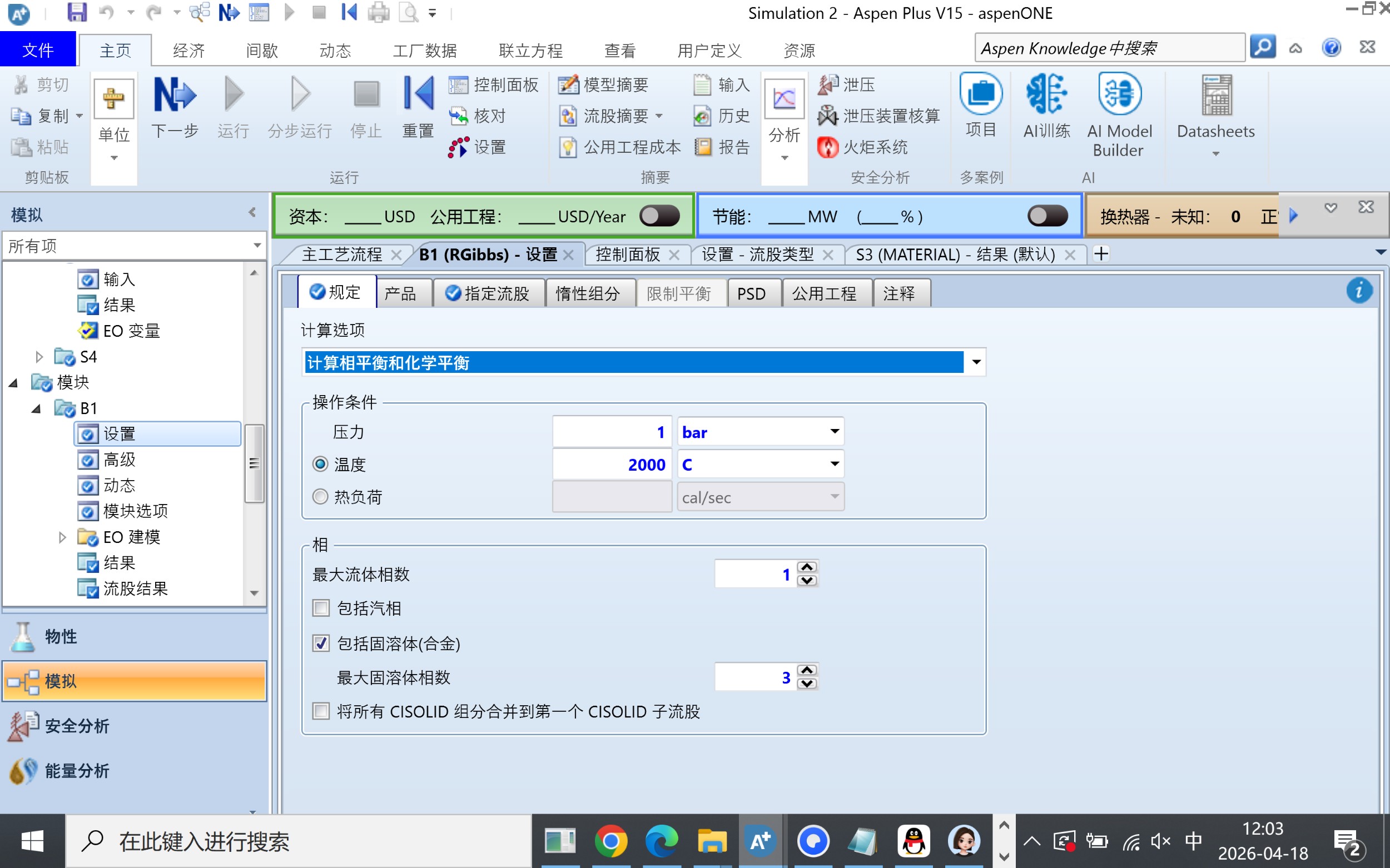Uncheck 包括固溶体(合金) checkbox
1390x868 pixels.
tap(321, 643)
